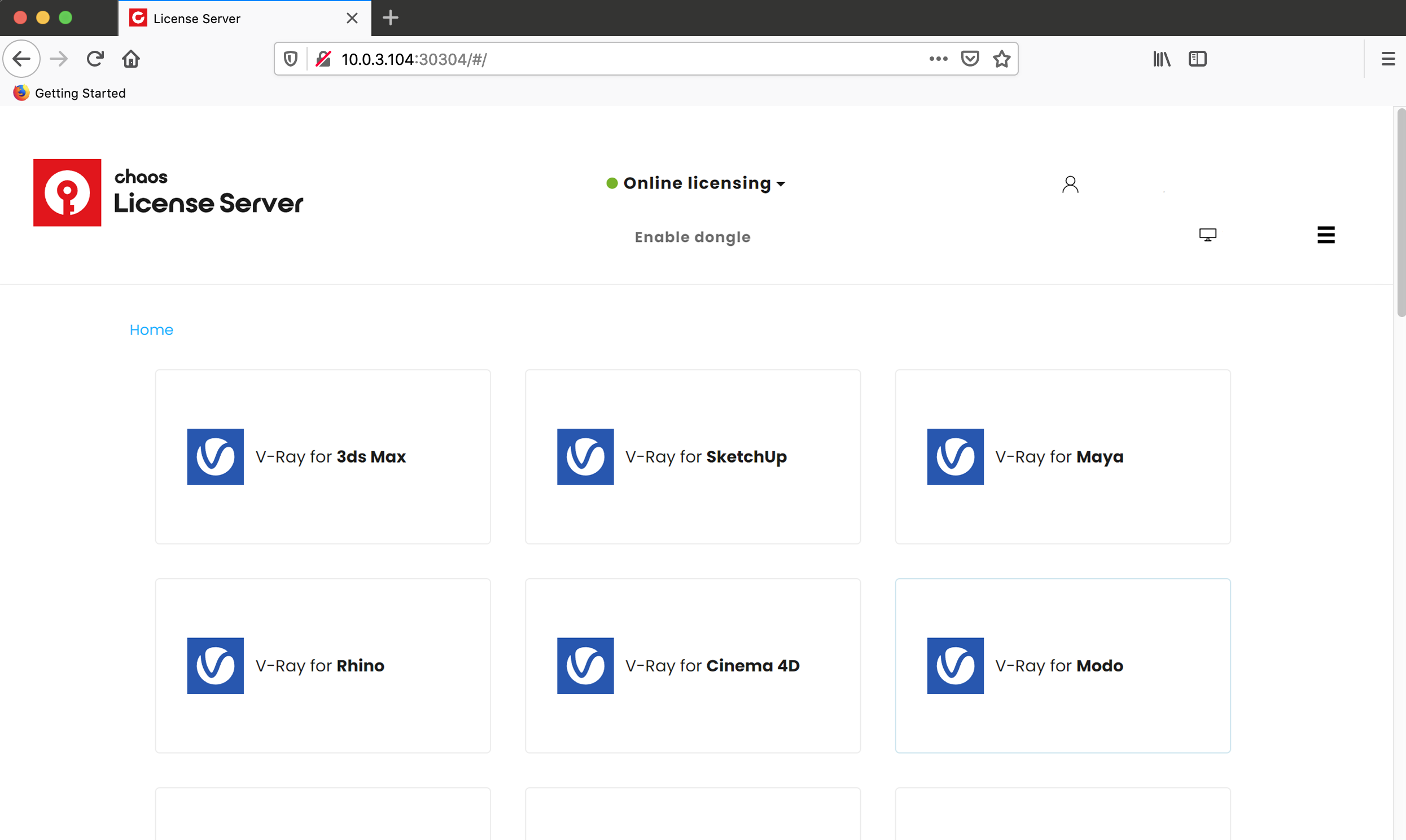This screenshot has width=1406, height=840.
Task: Click V-Ray for Rhino logo icon
Action: pos(215,666)
